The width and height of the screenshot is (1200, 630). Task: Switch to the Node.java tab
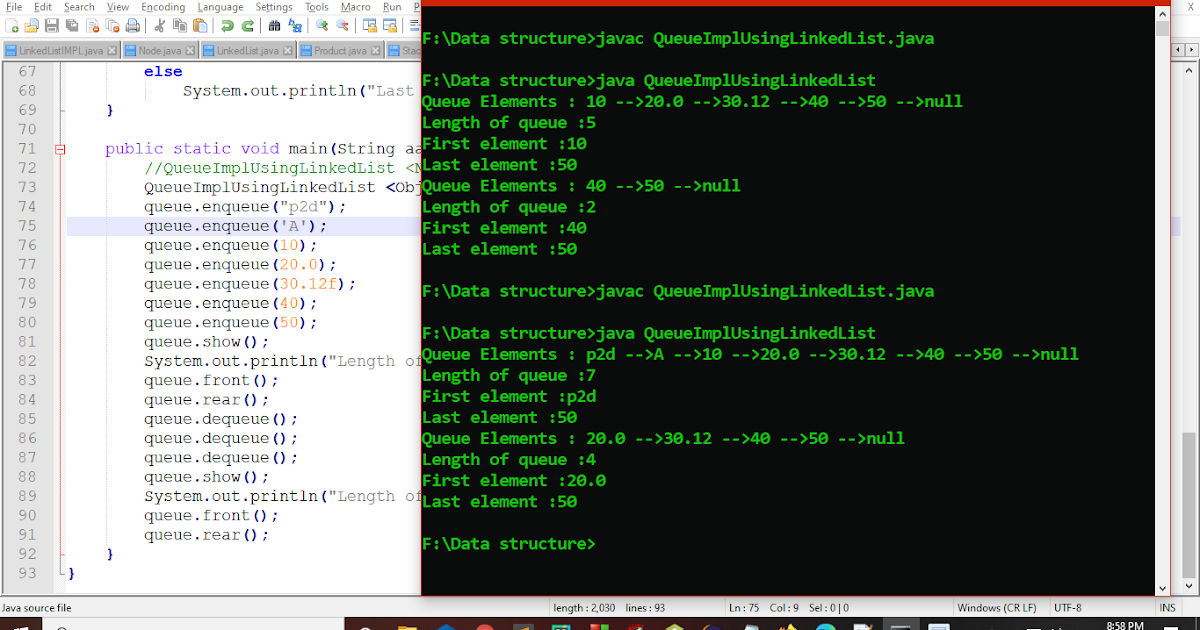pyautogui.click(x=157, y=49)
